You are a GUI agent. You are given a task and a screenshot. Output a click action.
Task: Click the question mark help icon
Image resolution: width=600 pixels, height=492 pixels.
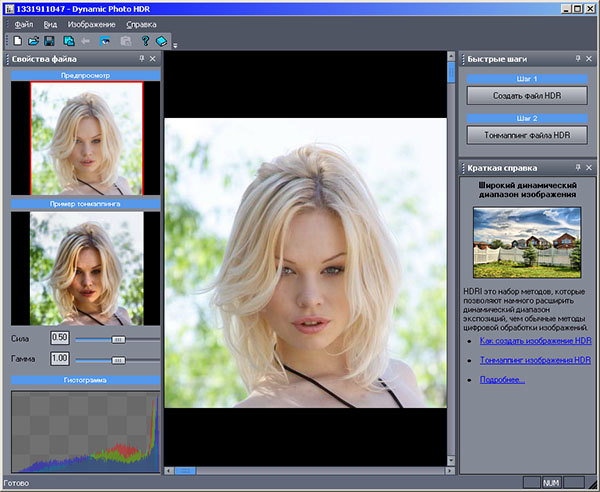[x=145, y=41]
